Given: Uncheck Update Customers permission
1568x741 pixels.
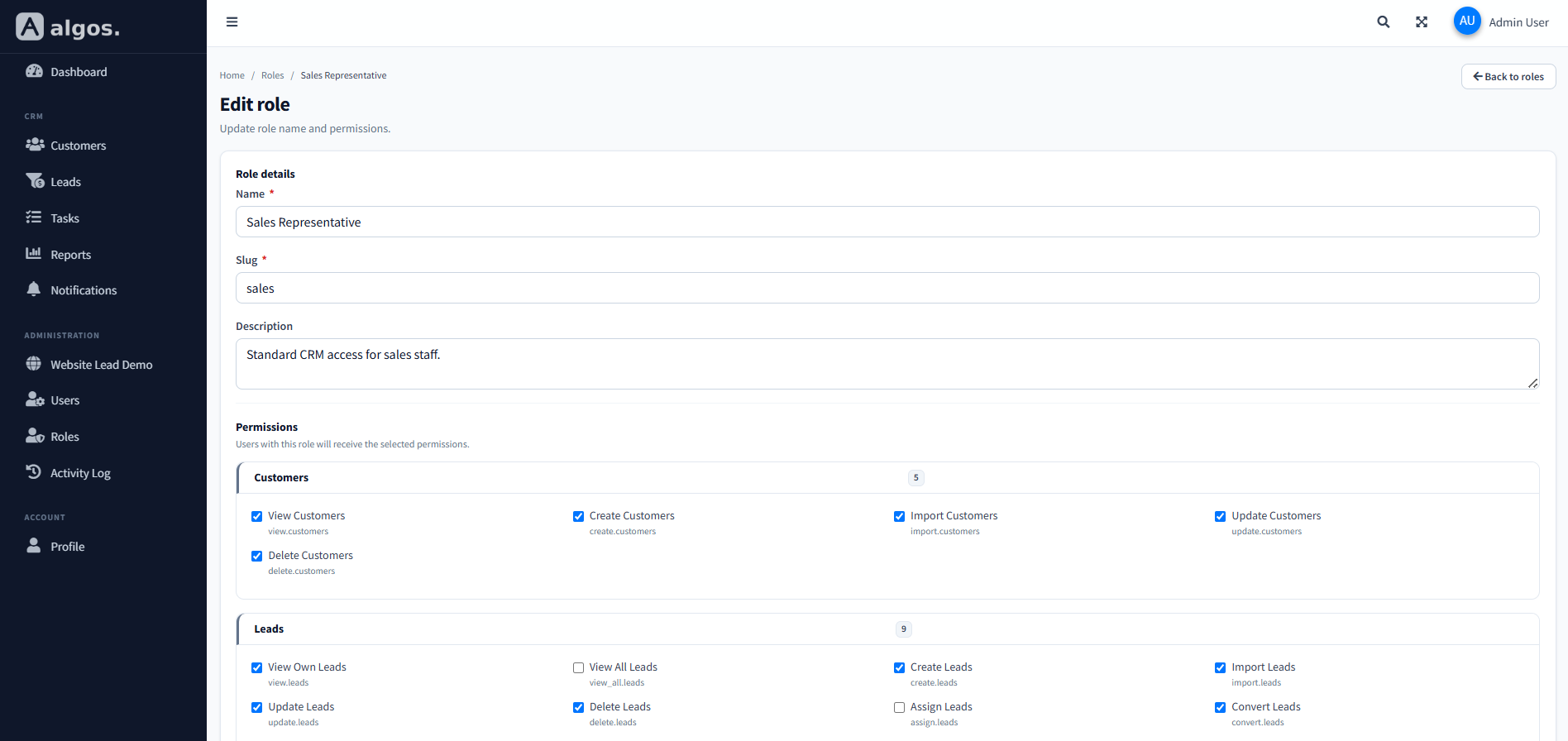Looking at the screenshot, I should (x=1220, y=516).
